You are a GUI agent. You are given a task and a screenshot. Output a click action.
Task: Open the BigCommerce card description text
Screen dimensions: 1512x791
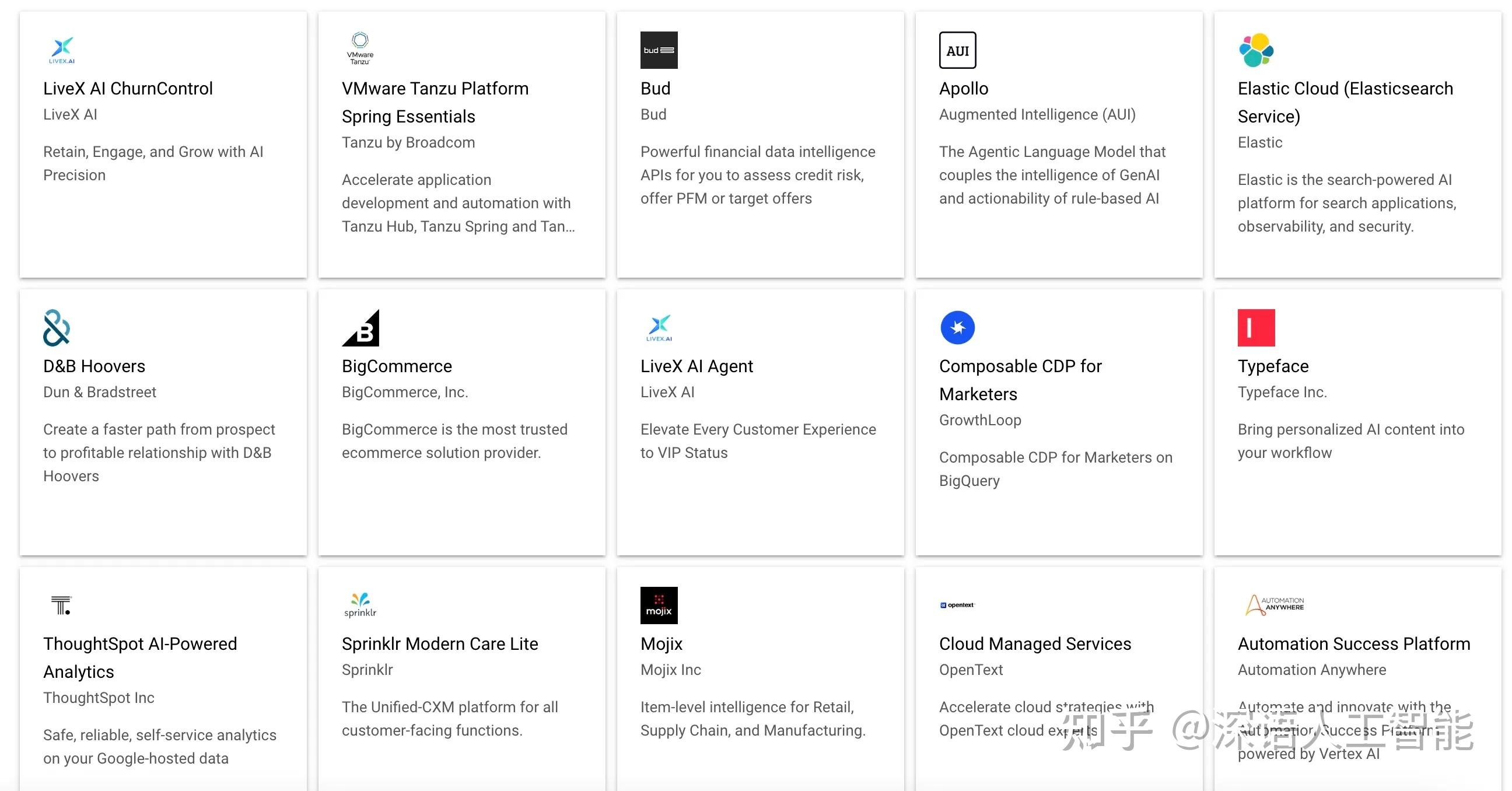pos(454,440)
